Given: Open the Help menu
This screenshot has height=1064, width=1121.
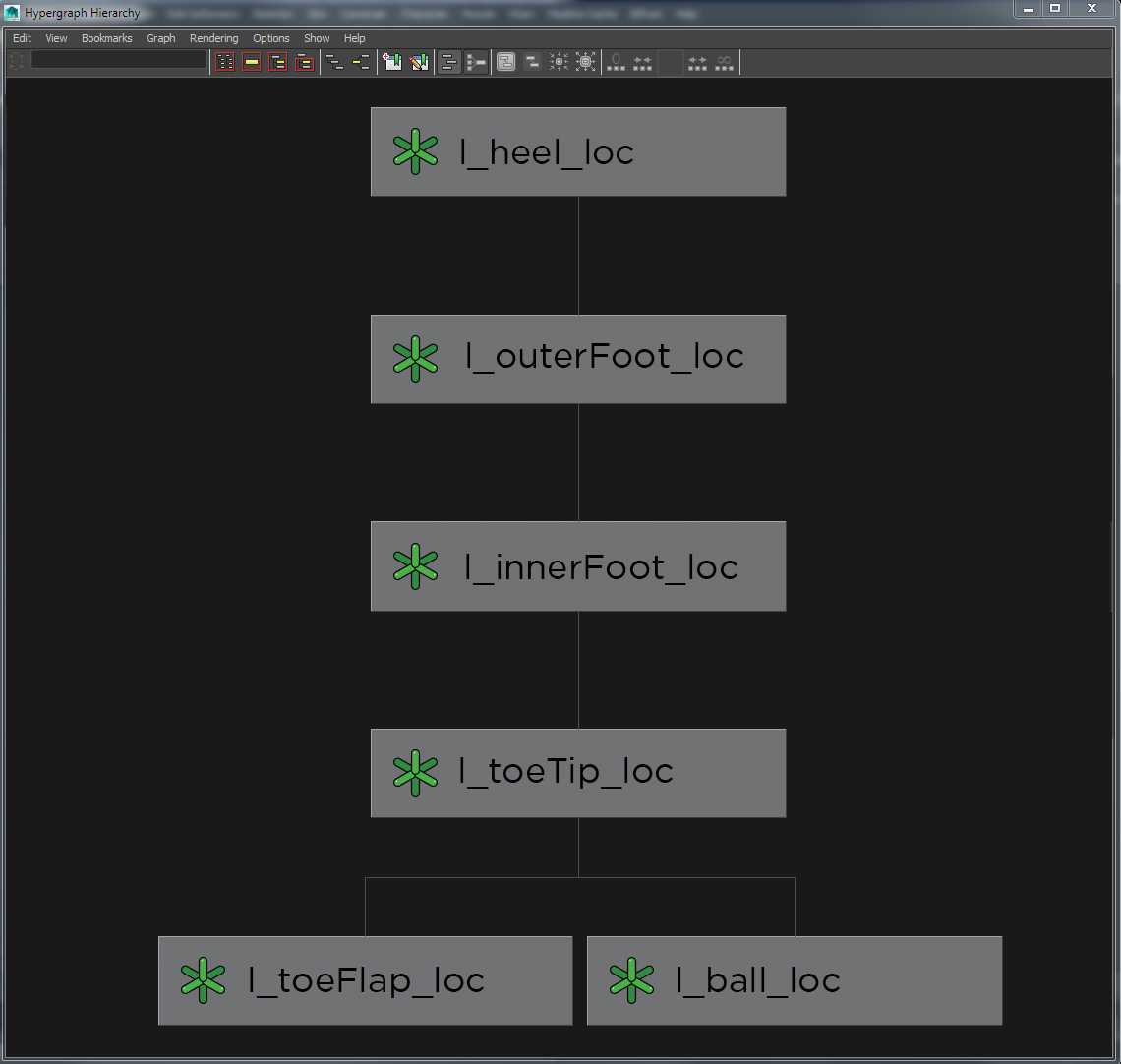Looking at the screenshot, I should coord(355,38).
